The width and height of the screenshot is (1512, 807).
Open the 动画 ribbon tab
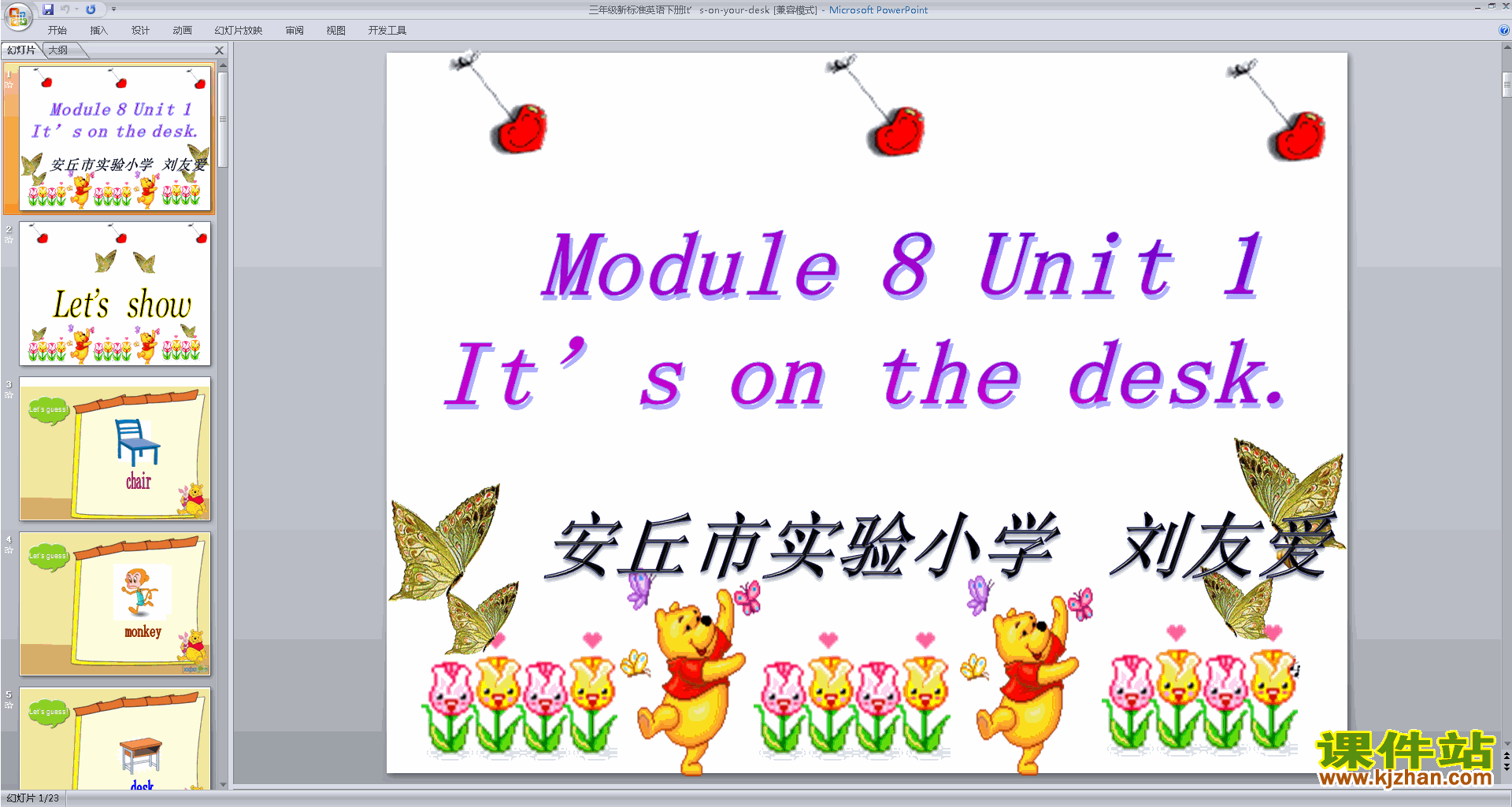pos(182,31)
